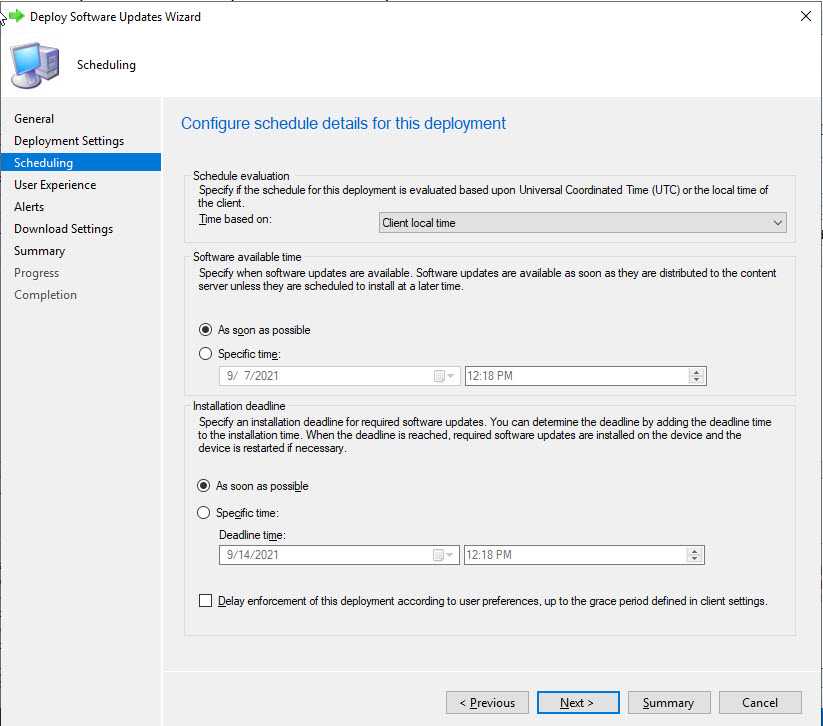Open calendar picker for deadline date
The height and width of the screenshot is (726, 823).
pyautogui.click(x=445, y=556)
